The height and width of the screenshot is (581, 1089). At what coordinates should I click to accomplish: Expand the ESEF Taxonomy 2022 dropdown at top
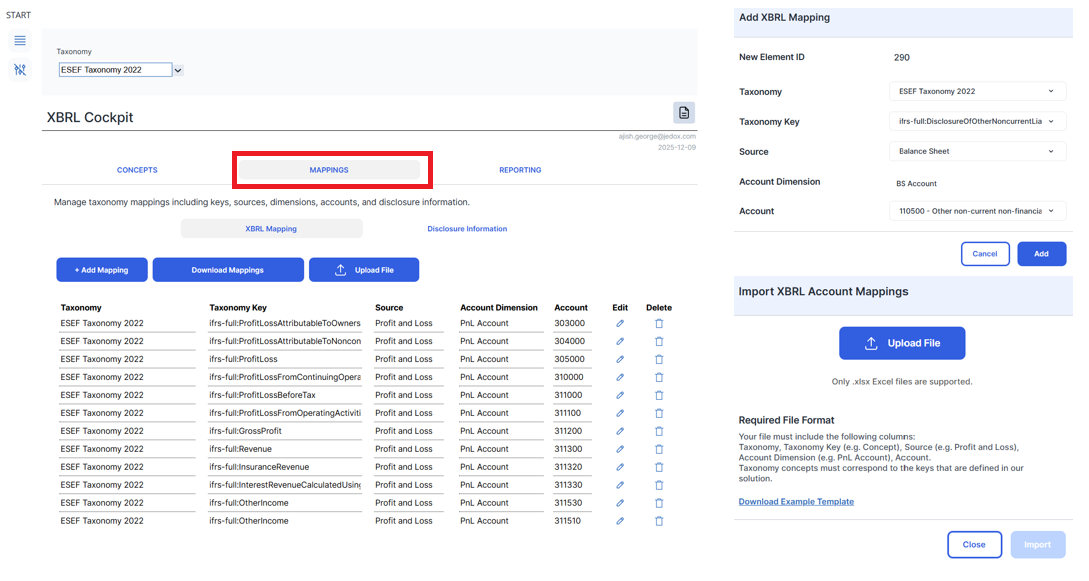click(178, 70)
